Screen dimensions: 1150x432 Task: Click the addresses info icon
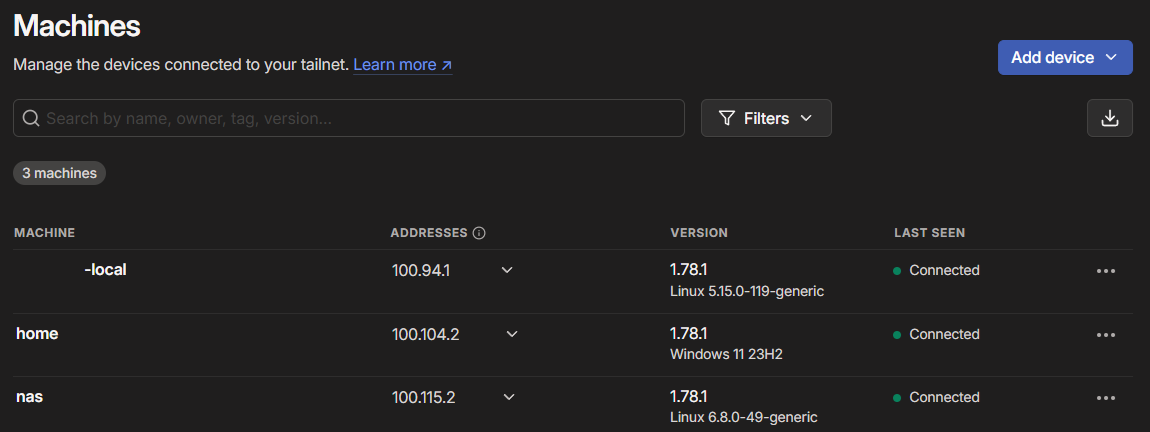coord(479,233)
